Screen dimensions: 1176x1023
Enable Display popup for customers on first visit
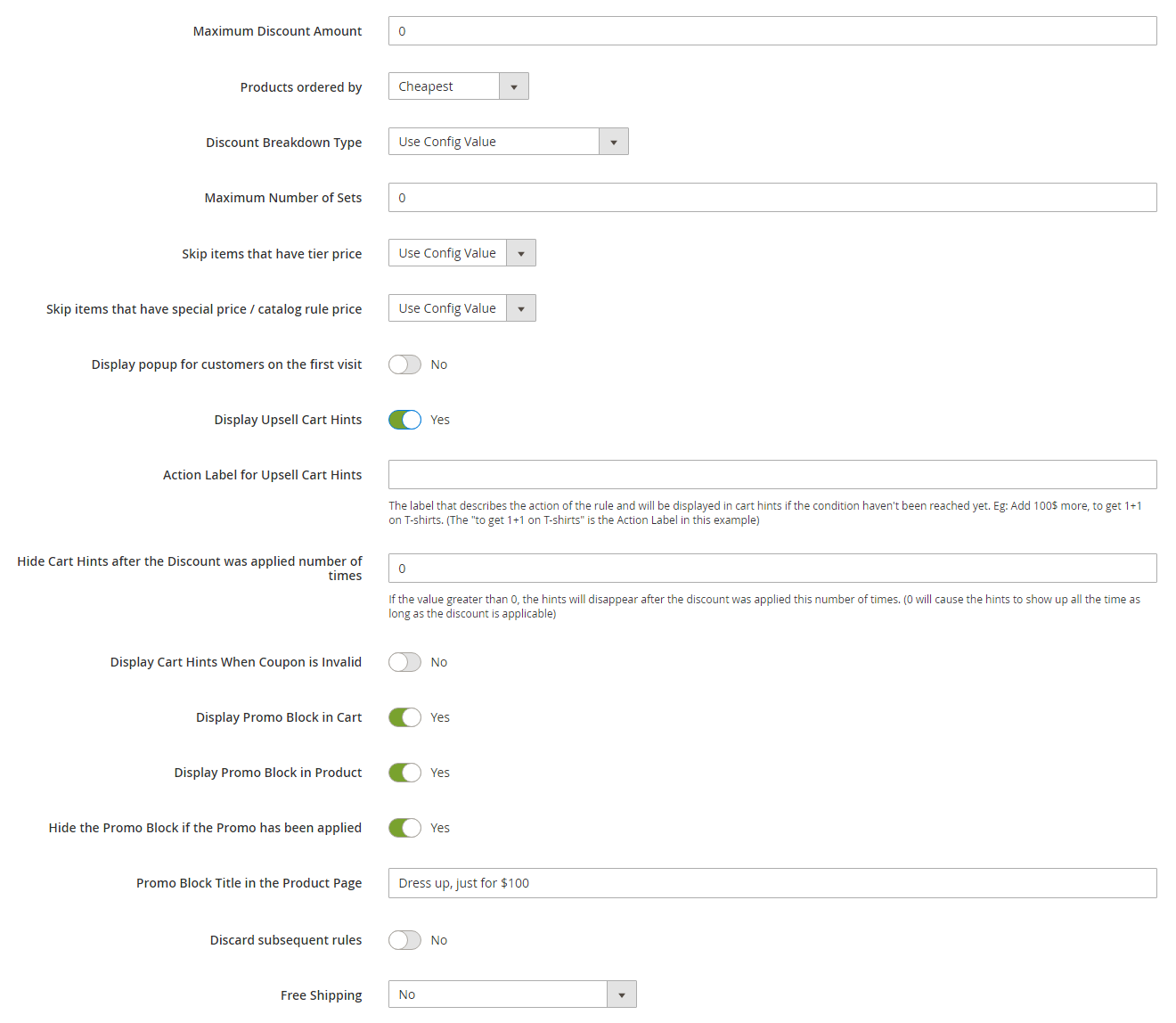point(404,364)
